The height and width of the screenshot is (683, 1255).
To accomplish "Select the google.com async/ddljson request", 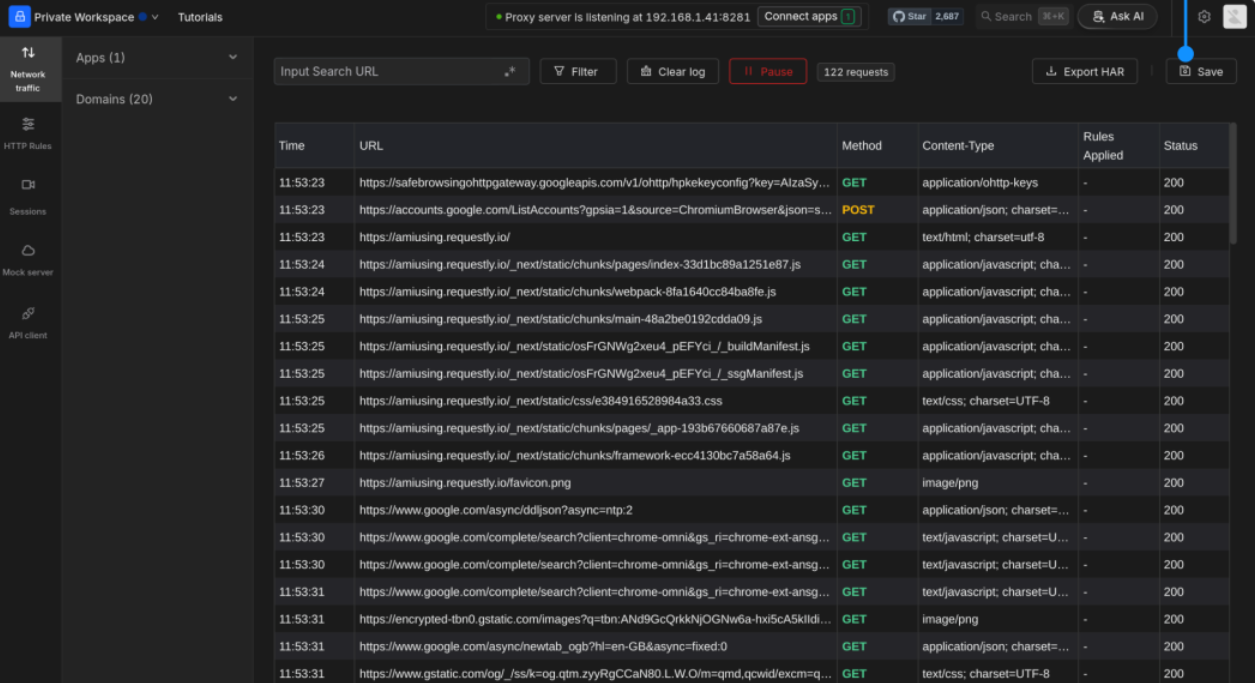I will tap(751, 510).
